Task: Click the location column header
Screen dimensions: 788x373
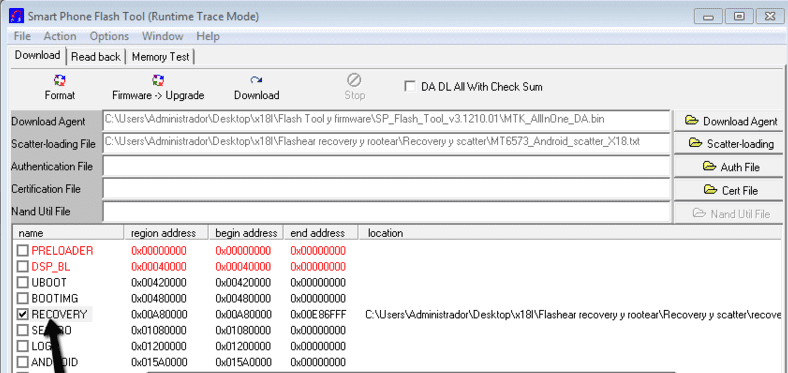Action: point(570,233)
